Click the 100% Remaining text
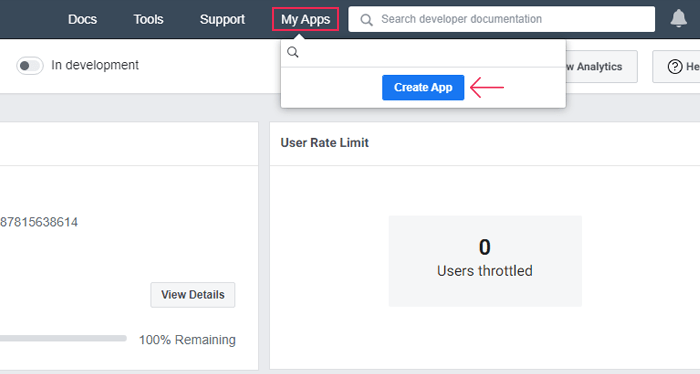The height and width of the screenshot is (374, 700). [x=188, y=340]
